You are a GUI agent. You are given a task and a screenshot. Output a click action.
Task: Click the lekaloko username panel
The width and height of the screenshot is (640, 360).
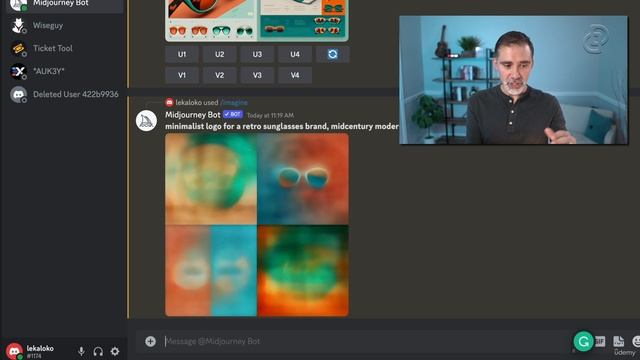[x=40, y=351]
